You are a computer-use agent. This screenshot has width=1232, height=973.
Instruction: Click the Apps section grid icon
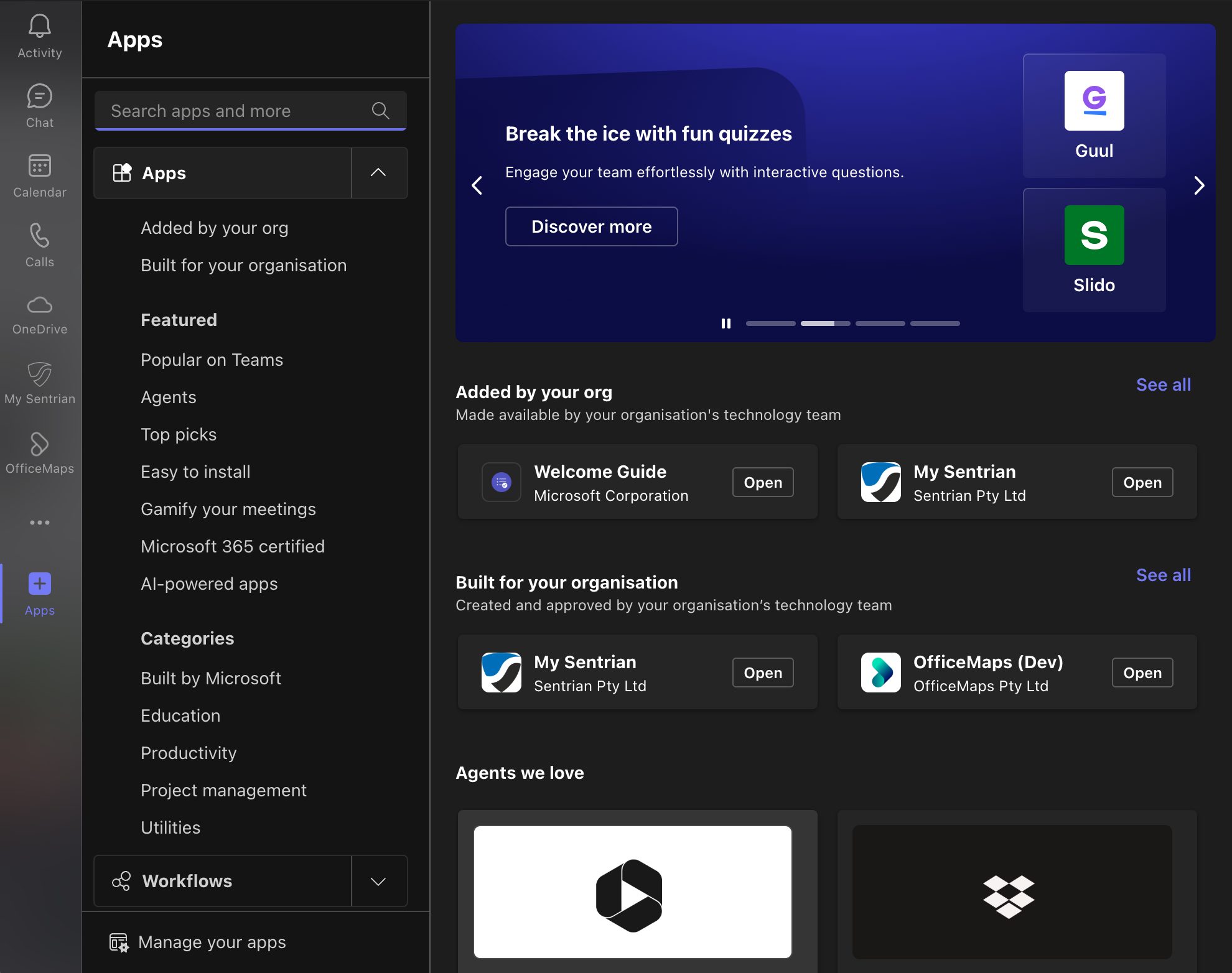122,172
